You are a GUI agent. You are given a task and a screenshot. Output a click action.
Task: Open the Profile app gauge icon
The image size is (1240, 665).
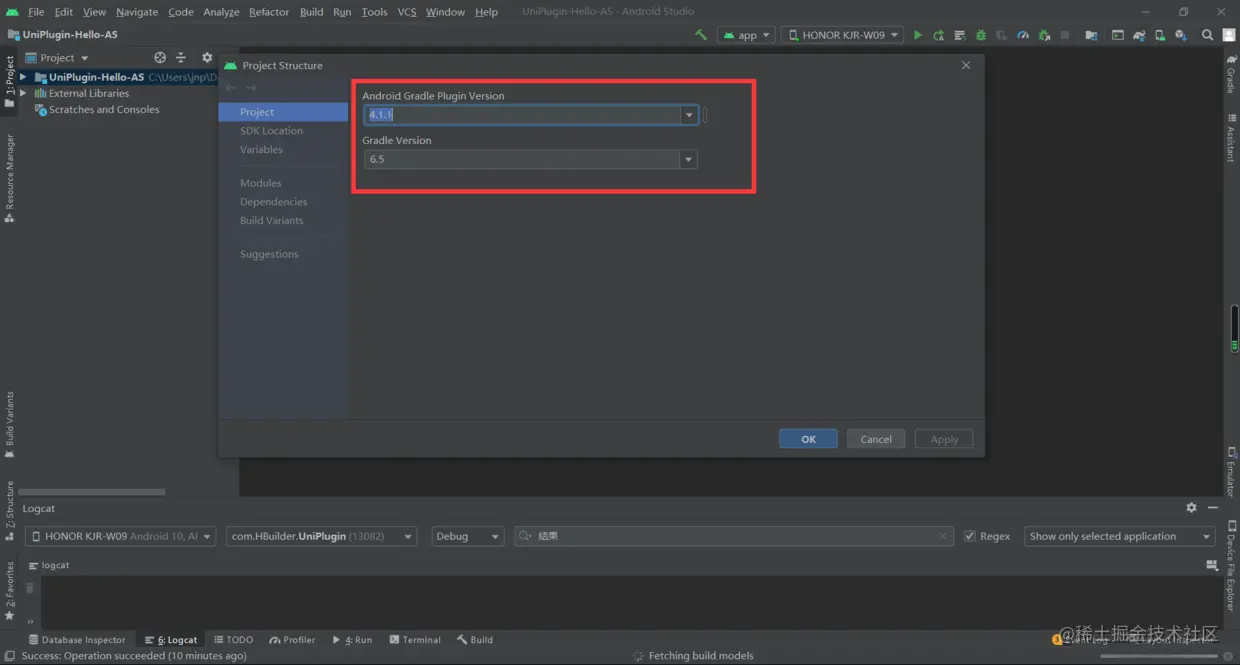1023,35
